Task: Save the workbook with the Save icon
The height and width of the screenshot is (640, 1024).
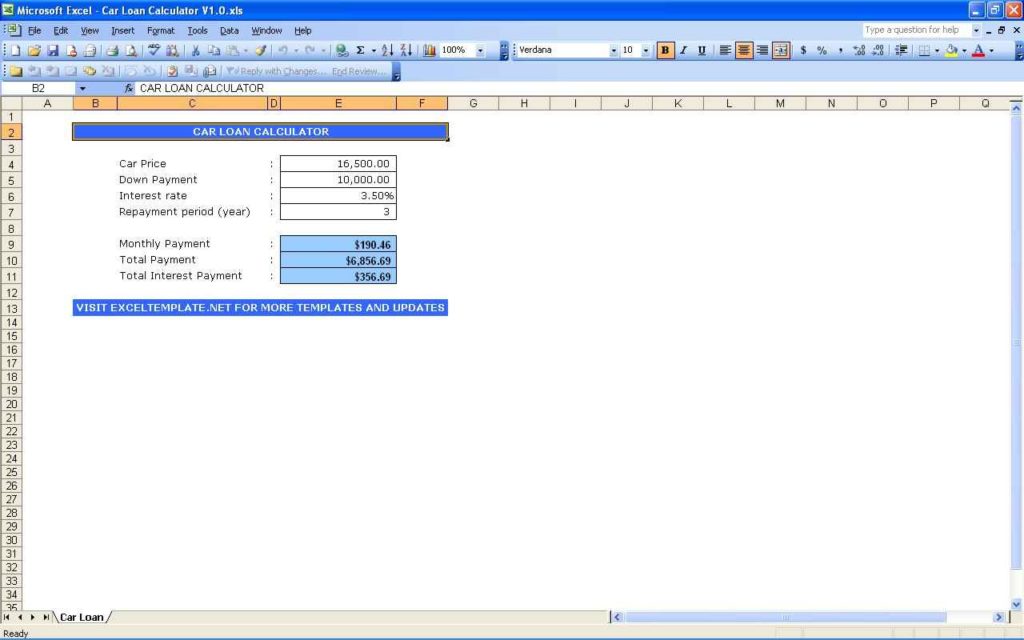Action: [x=53, y=50]
